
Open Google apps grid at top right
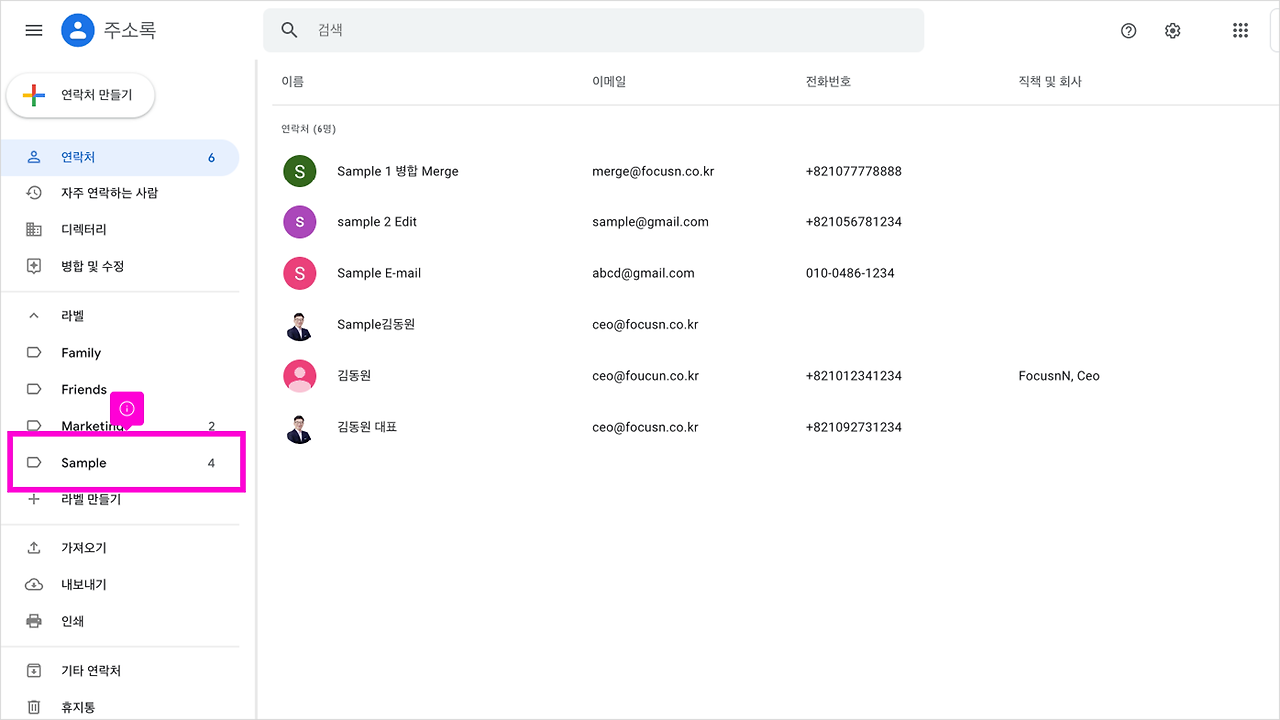click(1240, 30)
